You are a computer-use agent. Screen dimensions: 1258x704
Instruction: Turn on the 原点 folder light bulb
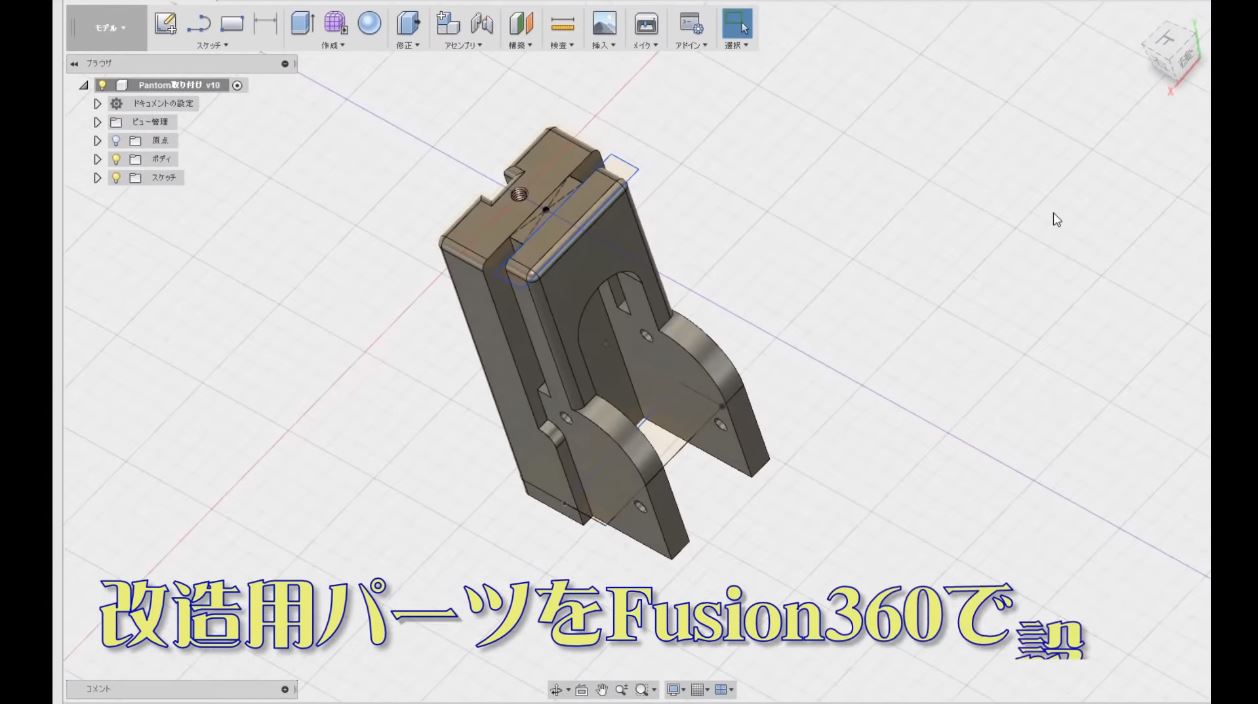point(116,140)
